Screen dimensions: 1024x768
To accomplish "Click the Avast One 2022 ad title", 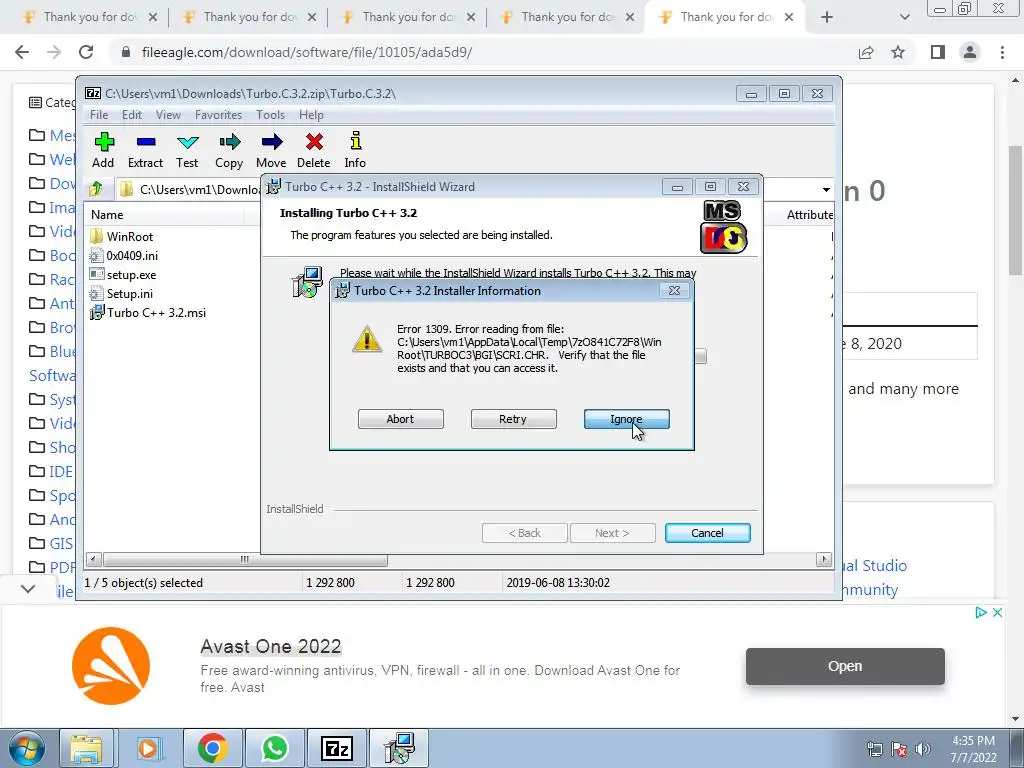I will (270, 647).
